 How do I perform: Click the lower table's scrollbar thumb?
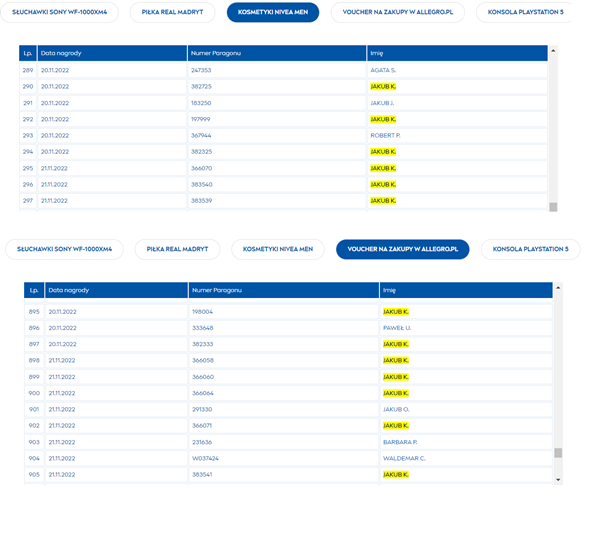point(558,452)
